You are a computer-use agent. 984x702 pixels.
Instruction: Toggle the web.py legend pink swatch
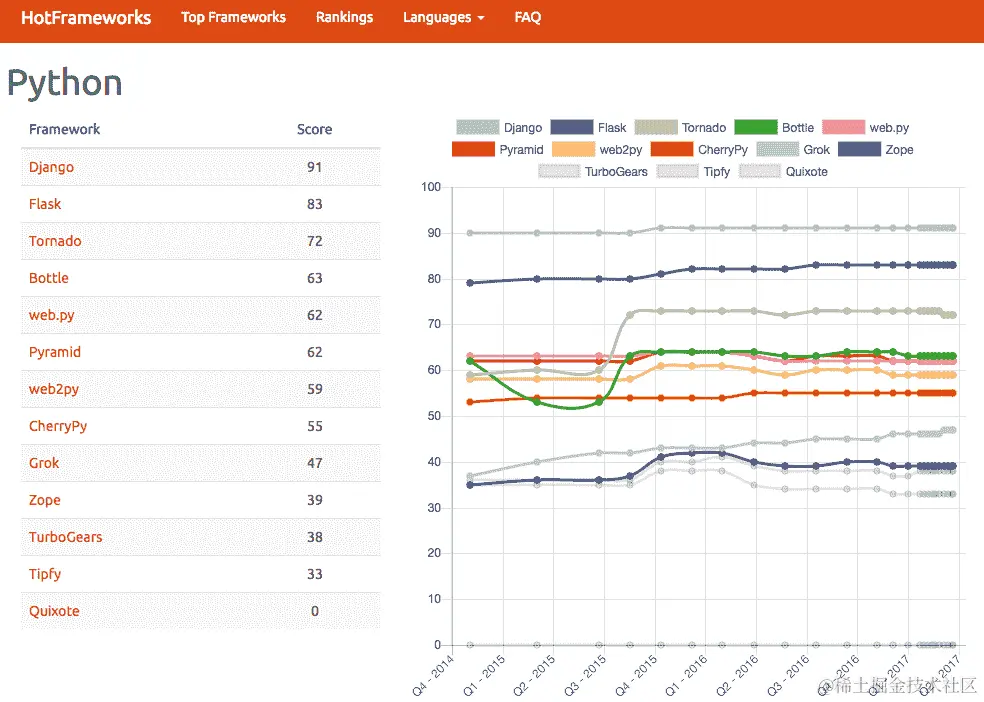tap(843, 127)
